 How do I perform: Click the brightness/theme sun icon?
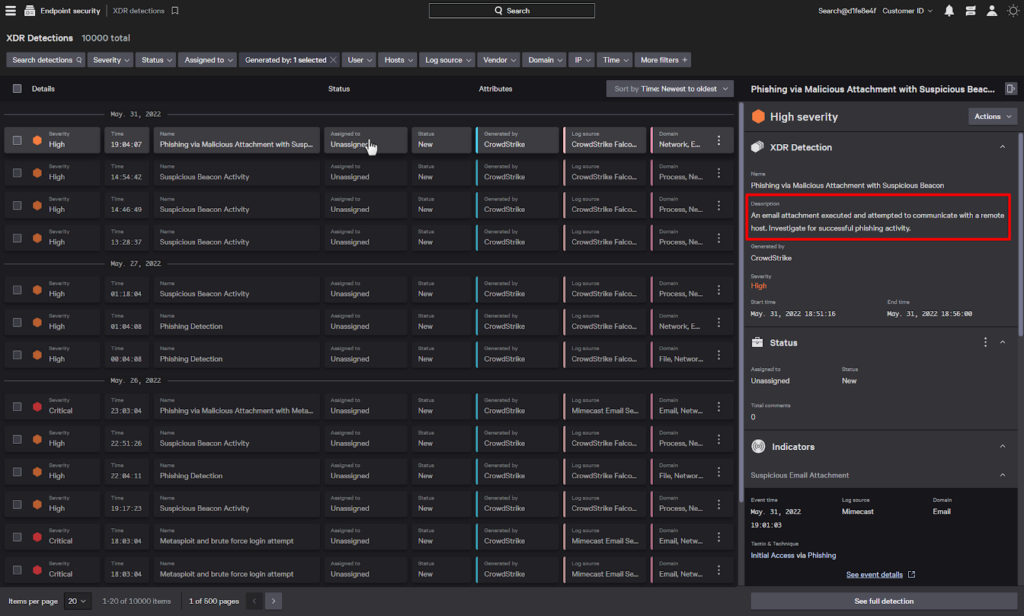(1012, 11)
